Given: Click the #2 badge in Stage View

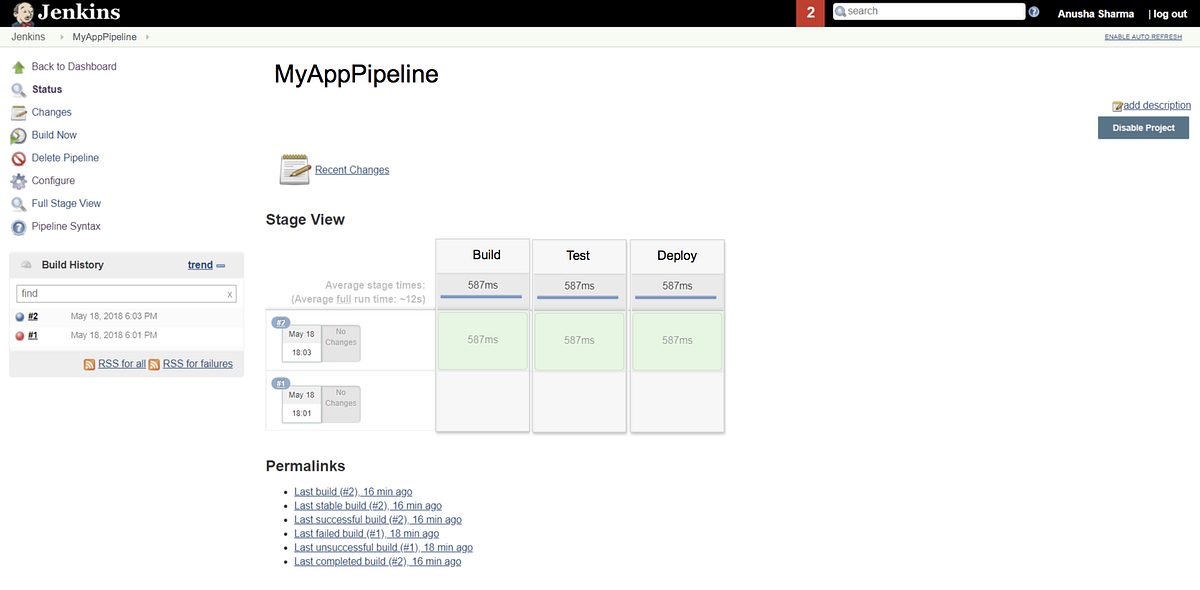Looking at the screenshot, I should point(281,322).
